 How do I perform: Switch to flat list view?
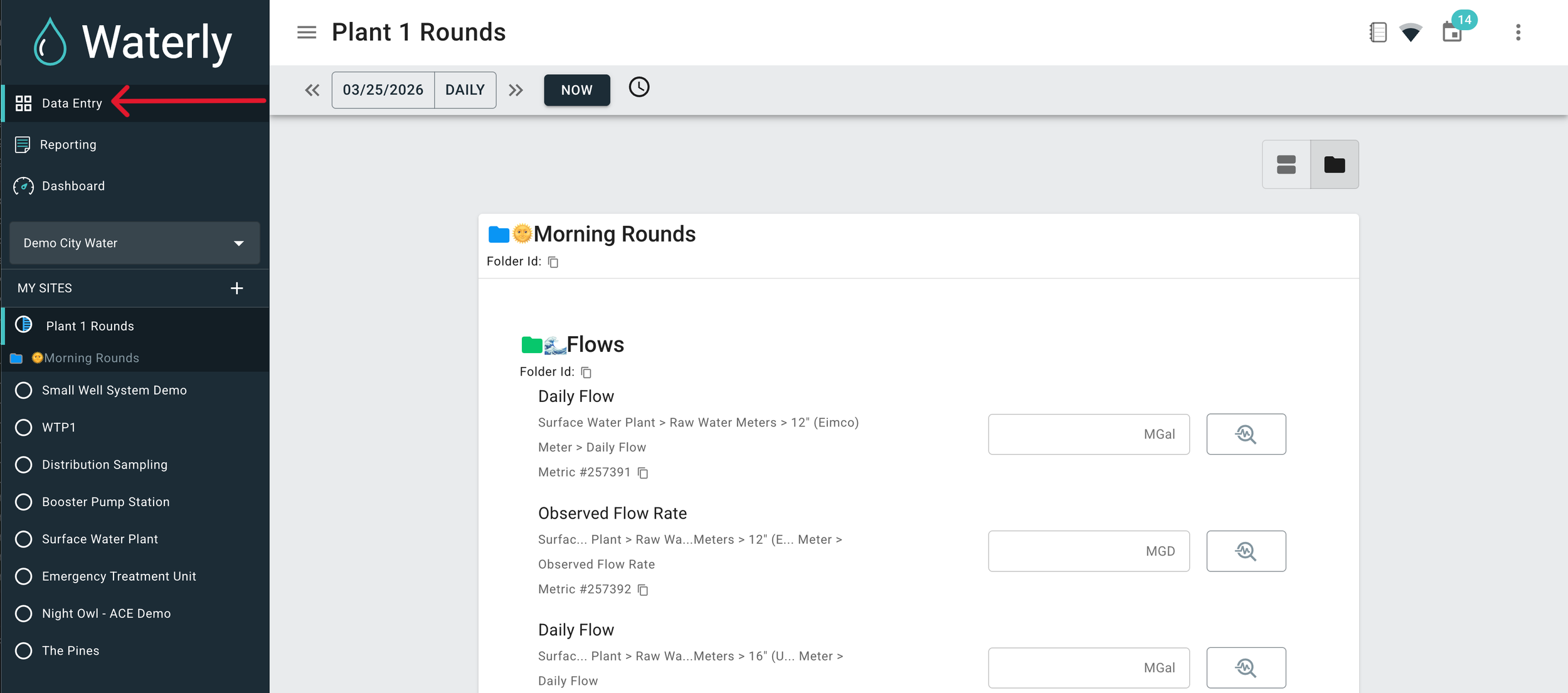[1286, 164]
